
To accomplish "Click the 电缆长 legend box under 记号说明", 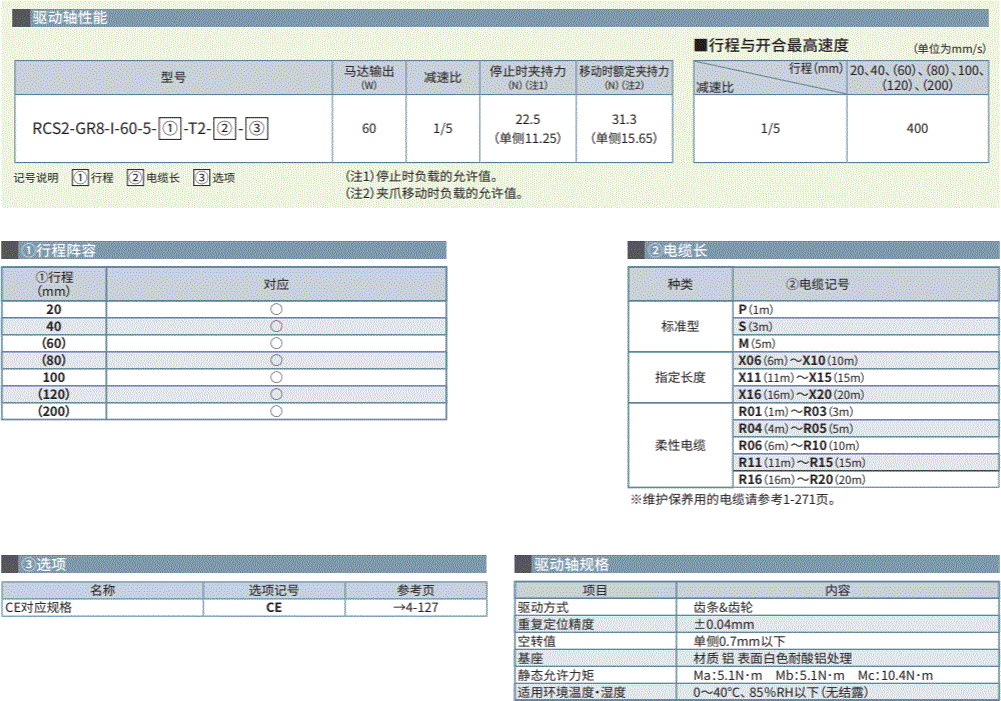I will pyautogui.click(x=135, y=178).
